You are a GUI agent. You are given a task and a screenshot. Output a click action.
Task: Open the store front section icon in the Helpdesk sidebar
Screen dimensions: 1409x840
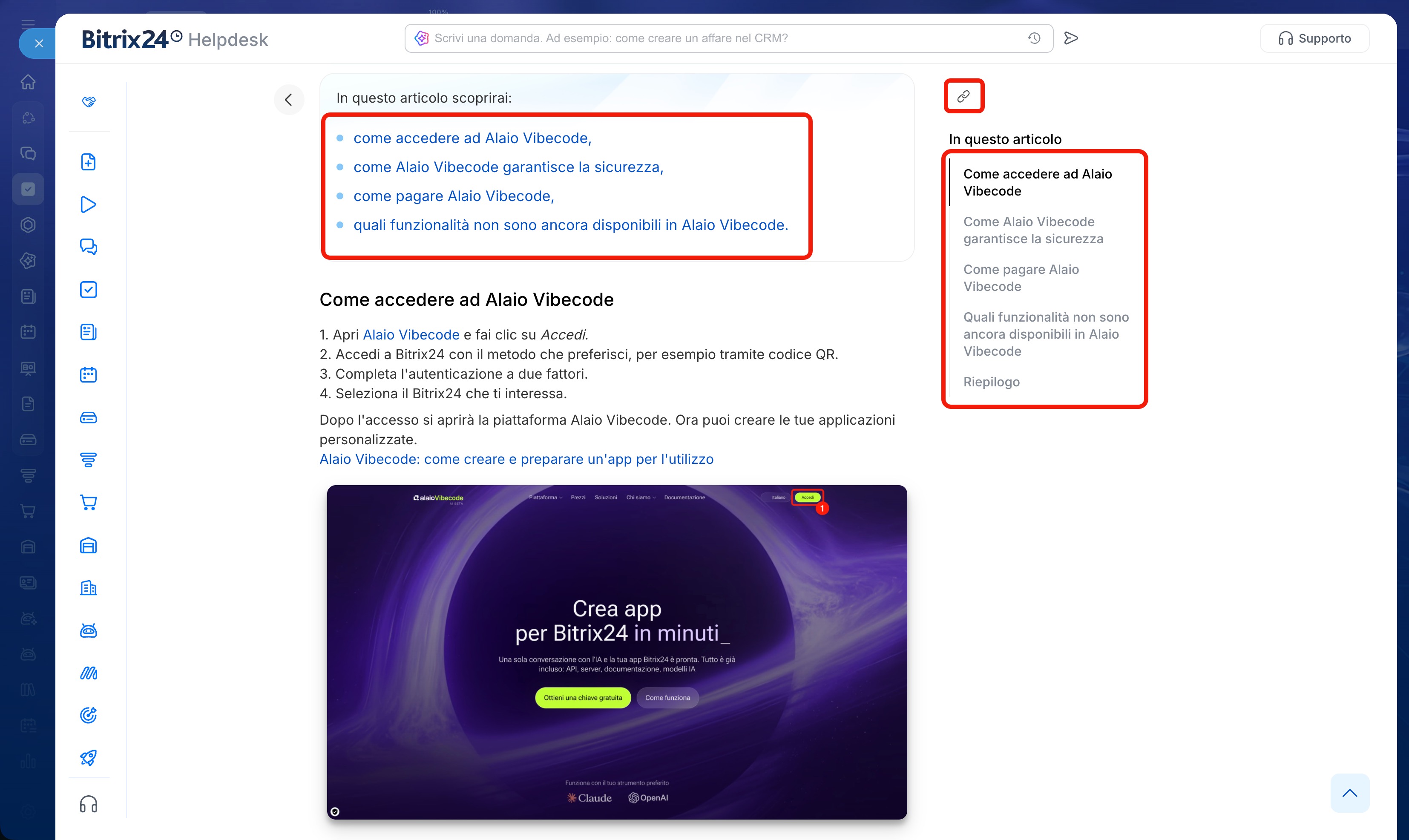[89, 546]
